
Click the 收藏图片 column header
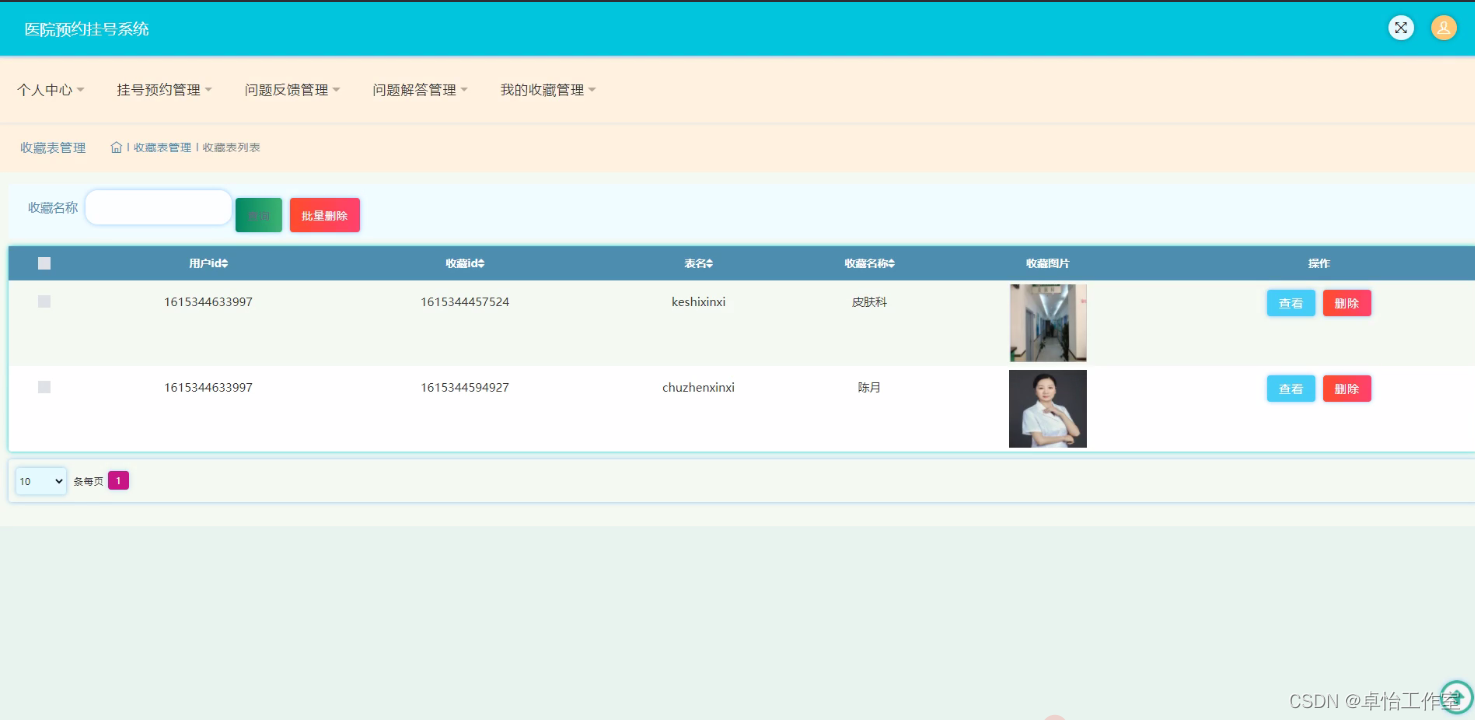[1048, 264]
